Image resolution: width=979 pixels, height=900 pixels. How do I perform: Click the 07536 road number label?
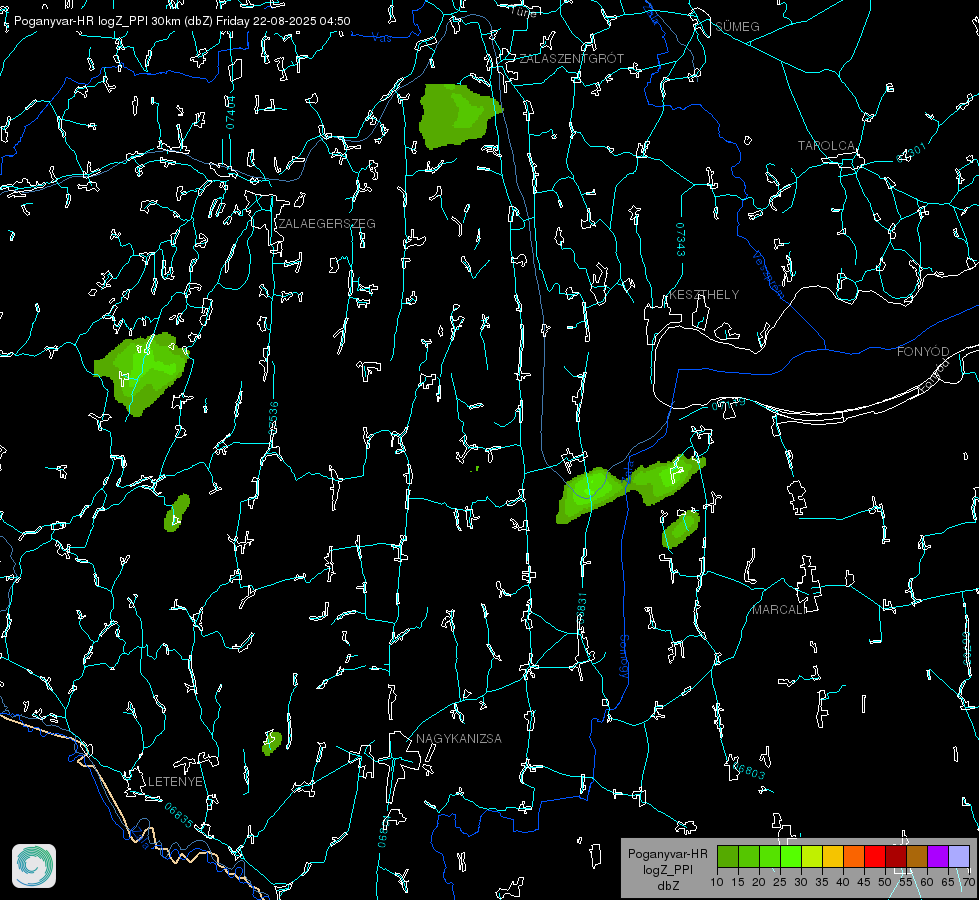[273, 418]
